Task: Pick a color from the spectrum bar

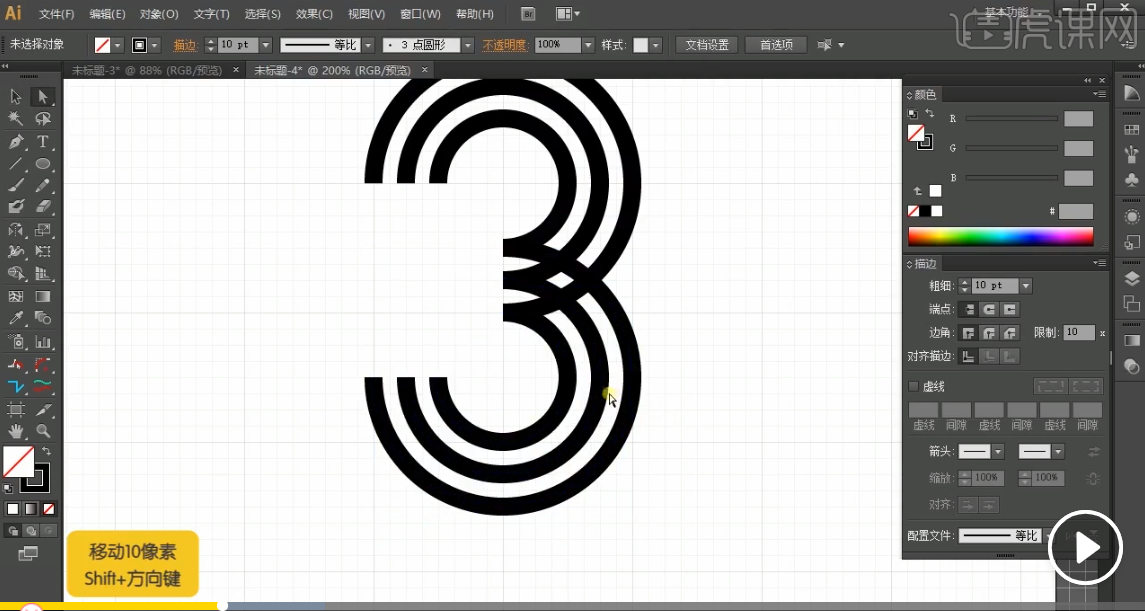Action: pyautogui.click(x=1000, y=236)
